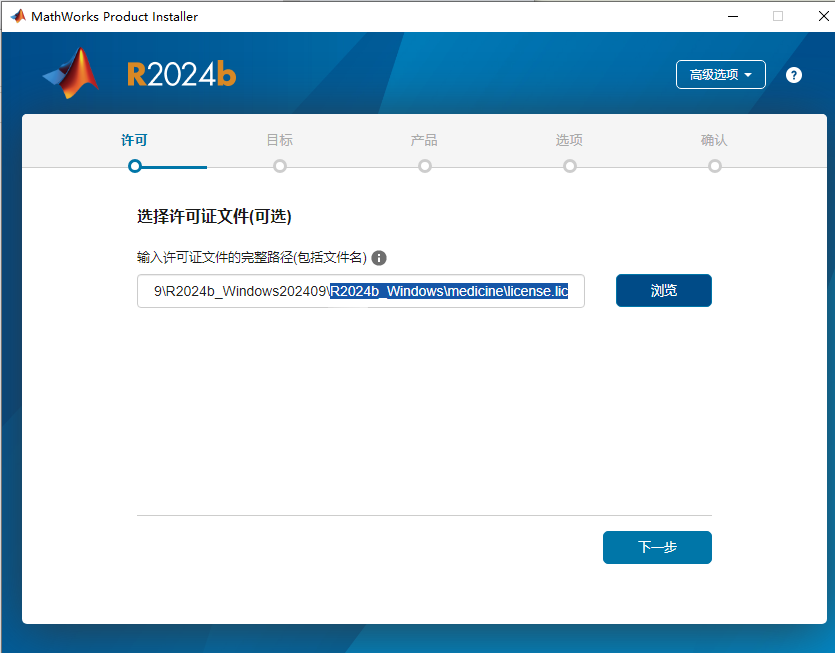Click the MATLAB logo in the header

[x=71, y=74]
